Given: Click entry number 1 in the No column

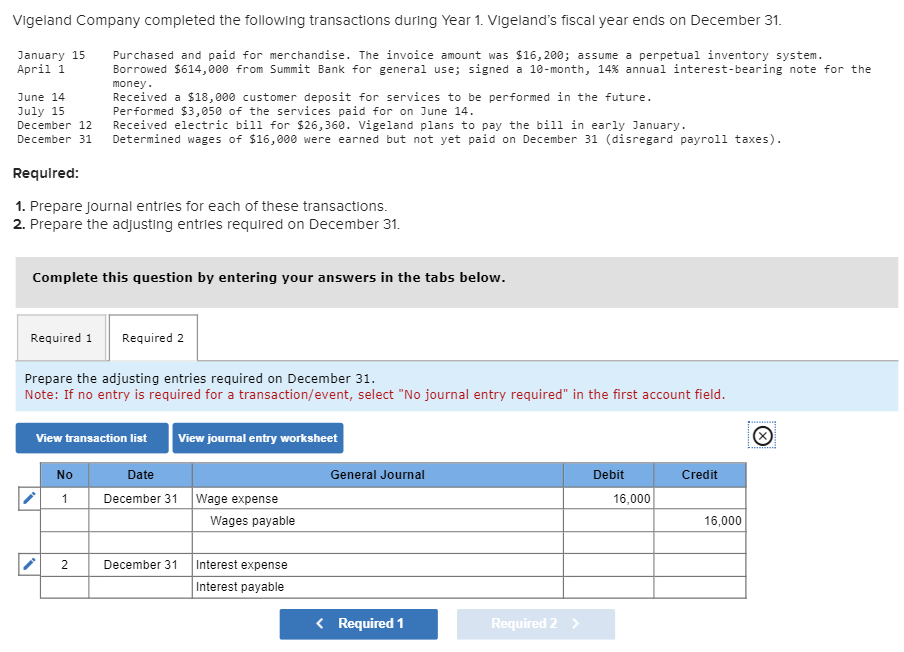Looking at the screenshot, I should (65, 499).
